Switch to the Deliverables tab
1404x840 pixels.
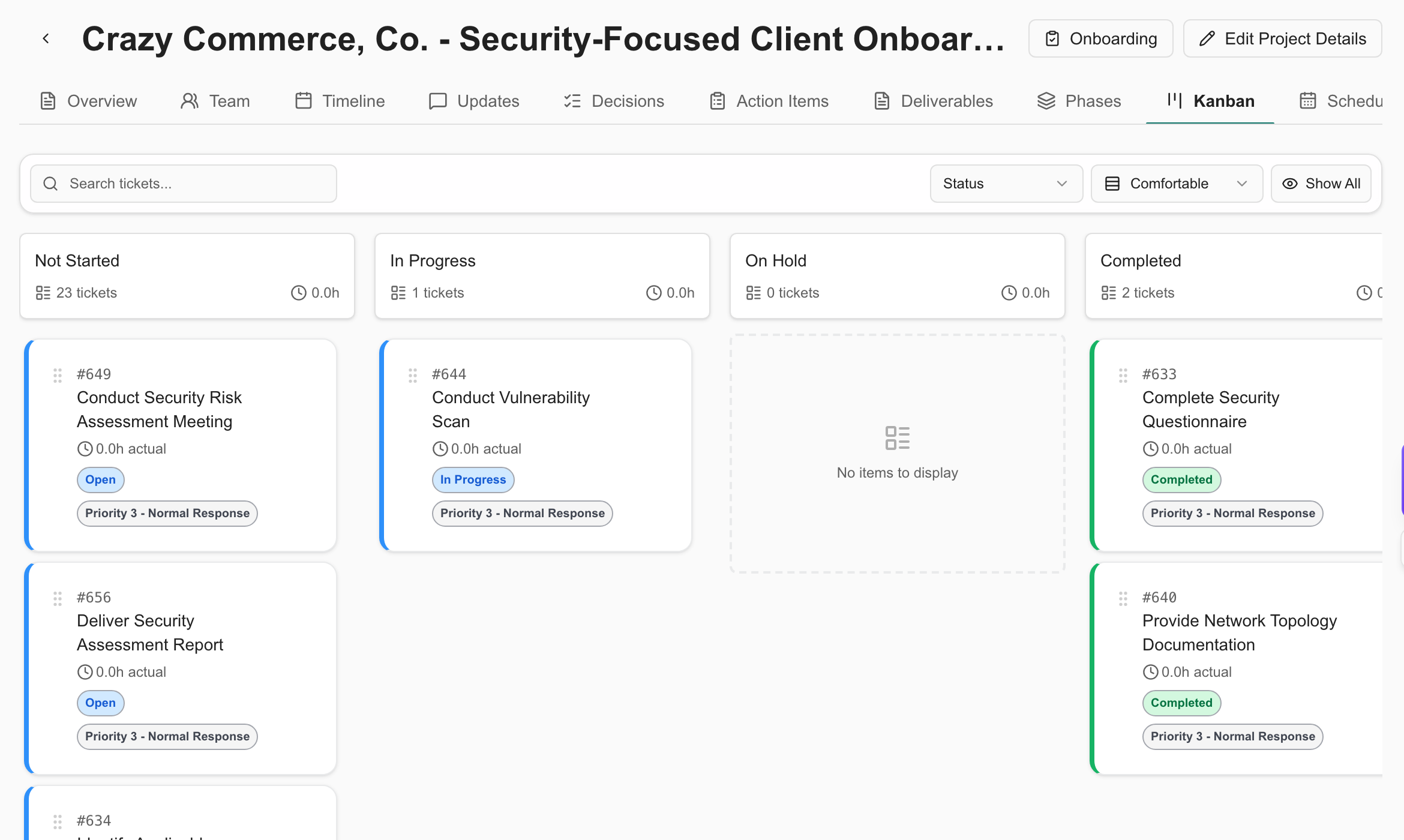coord(933,101)
